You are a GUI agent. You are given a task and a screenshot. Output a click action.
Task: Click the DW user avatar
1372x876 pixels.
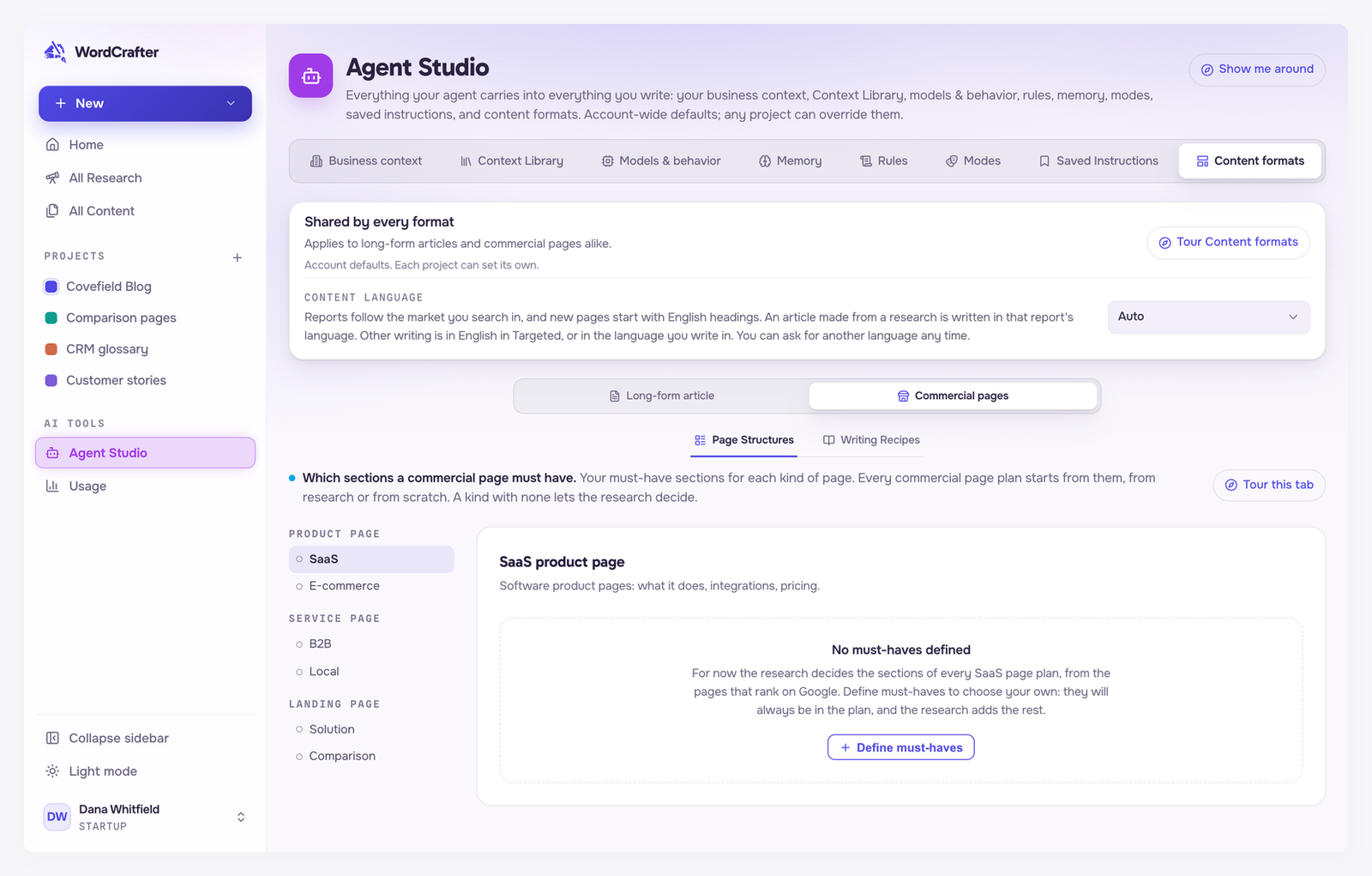[57, 817]
